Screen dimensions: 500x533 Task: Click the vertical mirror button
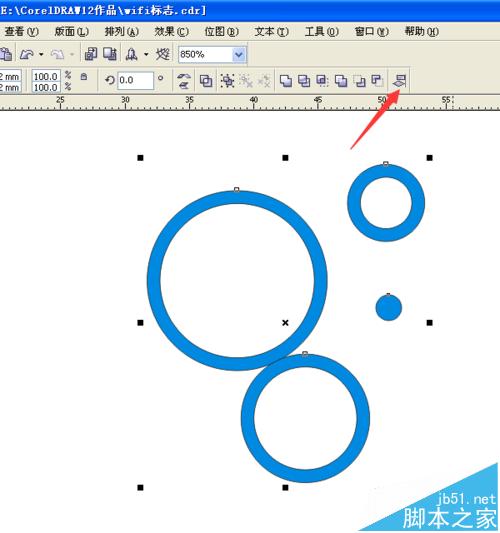tap(184, 85)
